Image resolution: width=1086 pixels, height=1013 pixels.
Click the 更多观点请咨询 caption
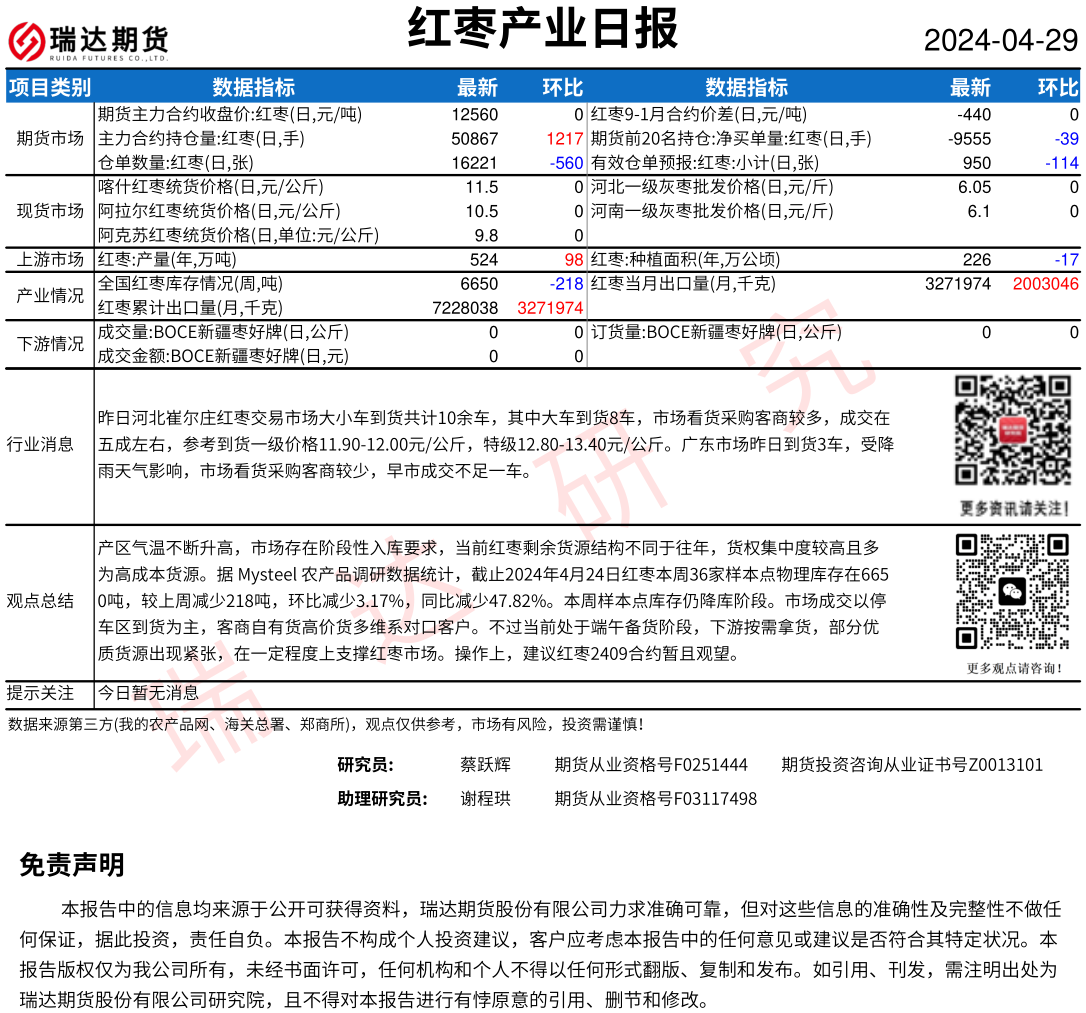(x=1012, y=668)
